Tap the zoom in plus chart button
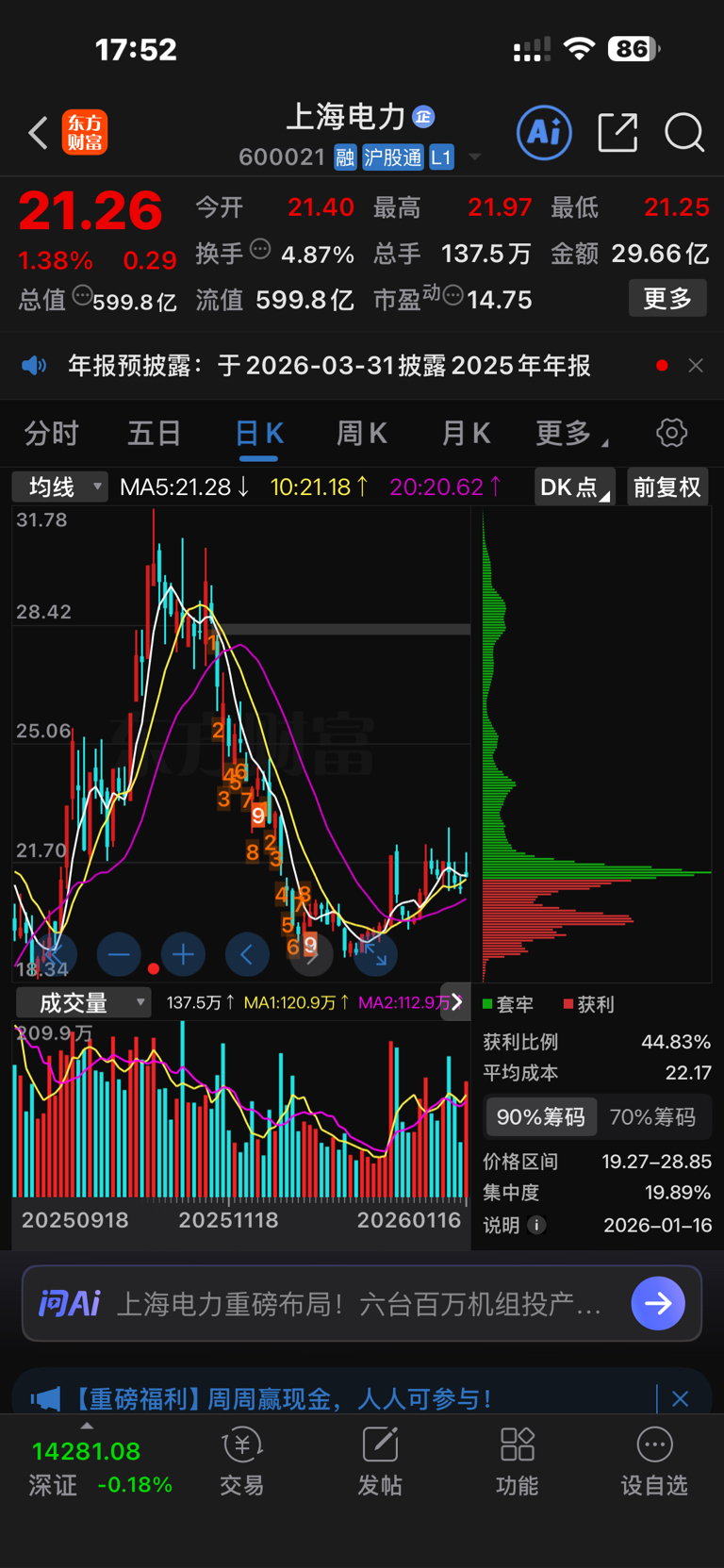 pos(183,955)
